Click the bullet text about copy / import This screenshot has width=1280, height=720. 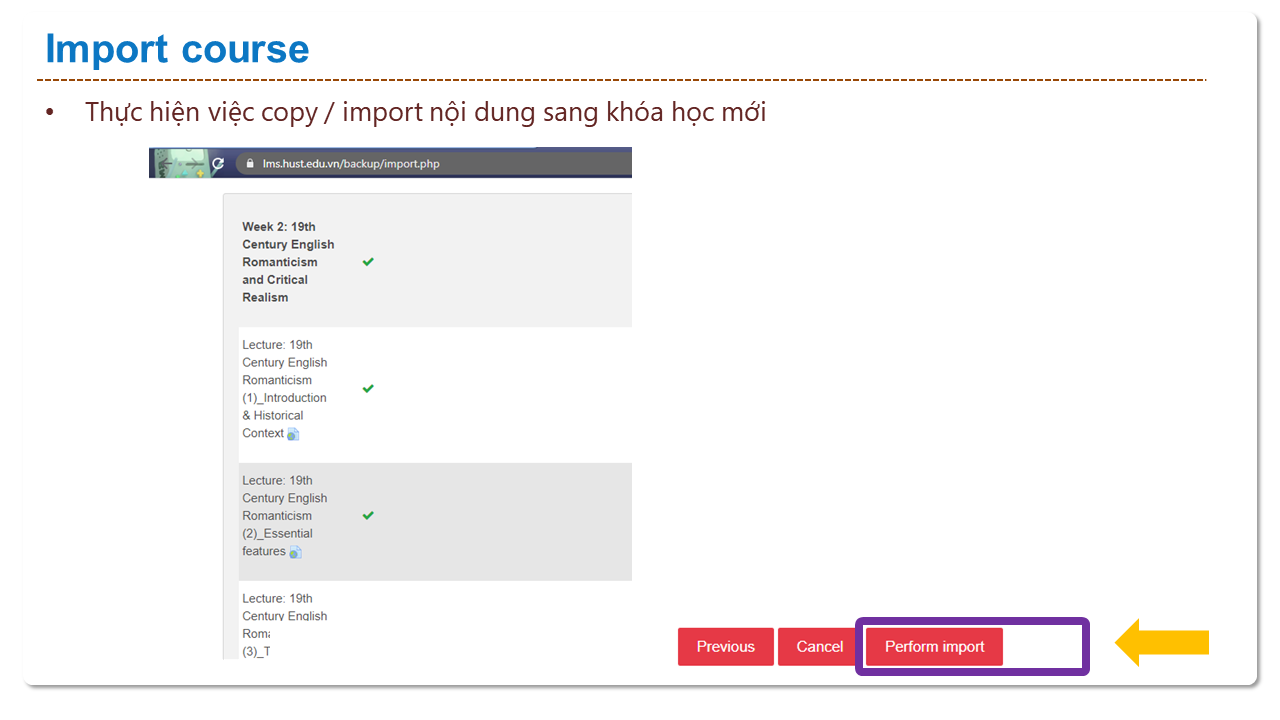click(425, 112)
